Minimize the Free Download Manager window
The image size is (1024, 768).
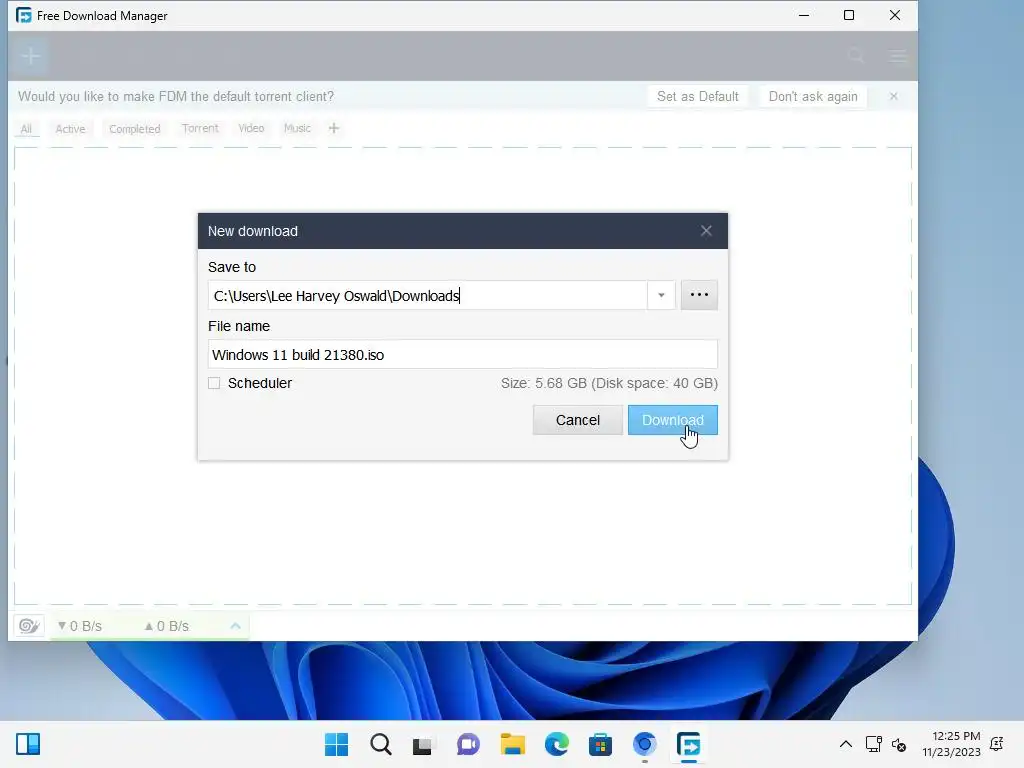(x=804, y=15)
